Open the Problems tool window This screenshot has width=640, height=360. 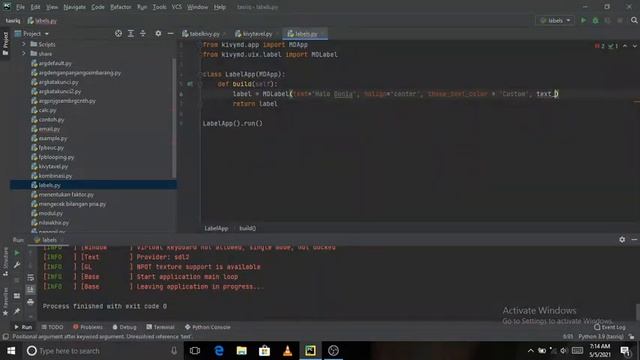coord(88,327)
